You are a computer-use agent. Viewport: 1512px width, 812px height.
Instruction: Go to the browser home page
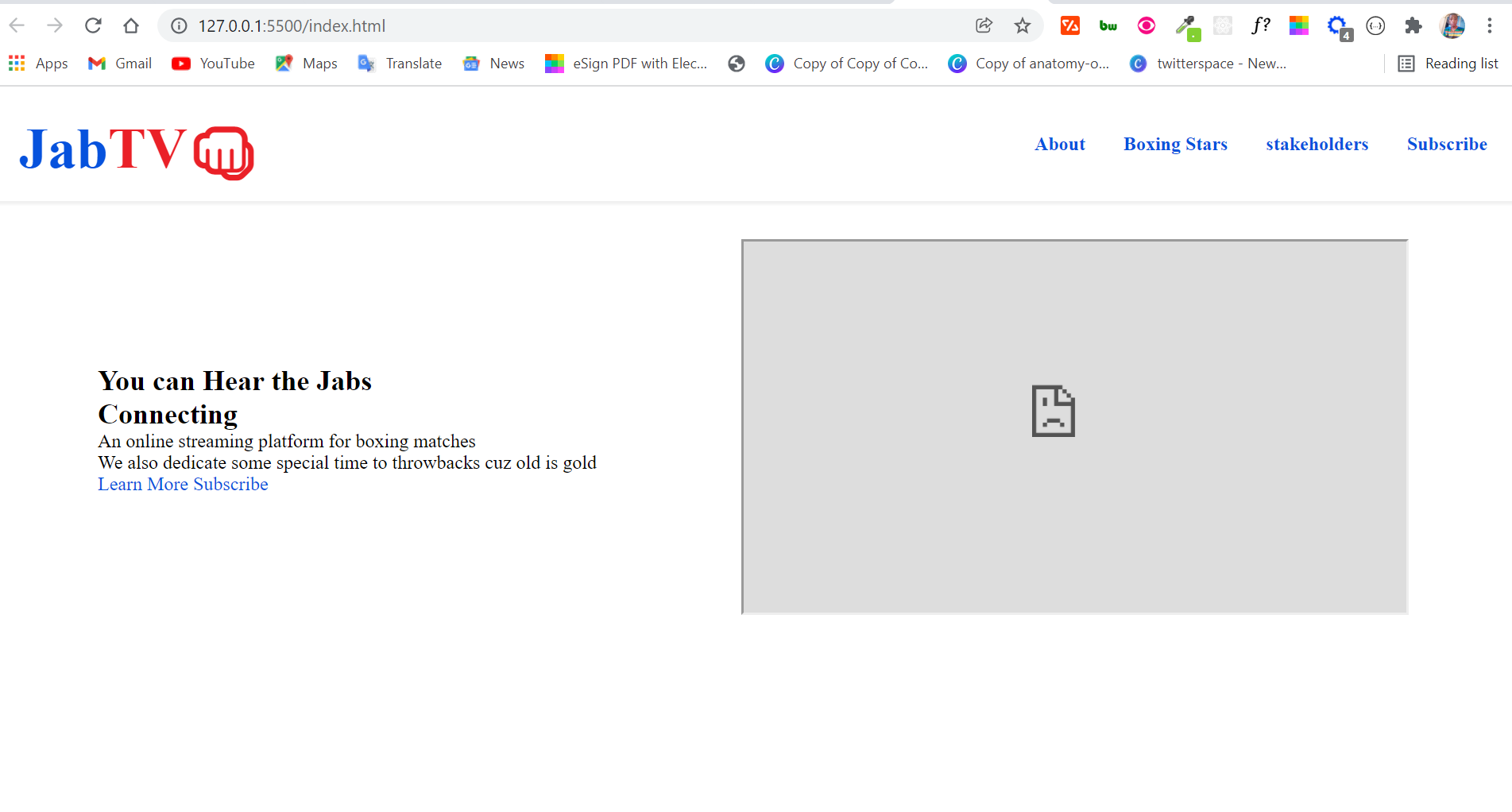(x=131, y=25)
